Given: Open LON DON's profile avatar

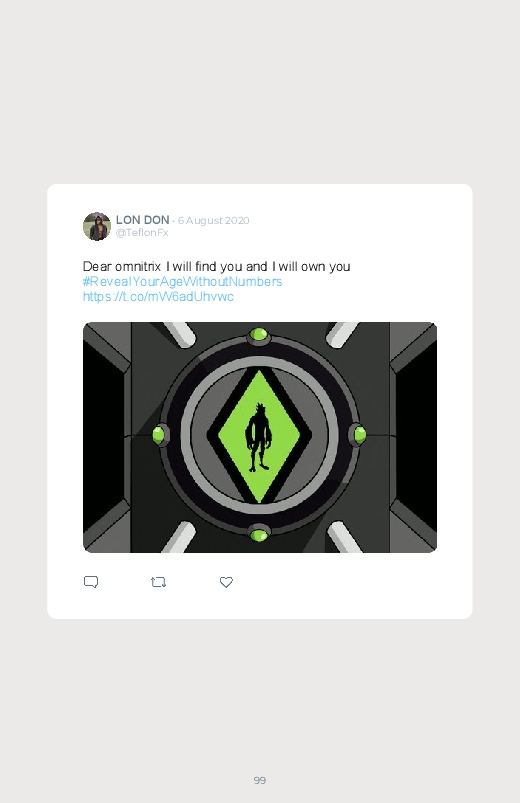Looking at the screenshot, I should pos(97,226).
